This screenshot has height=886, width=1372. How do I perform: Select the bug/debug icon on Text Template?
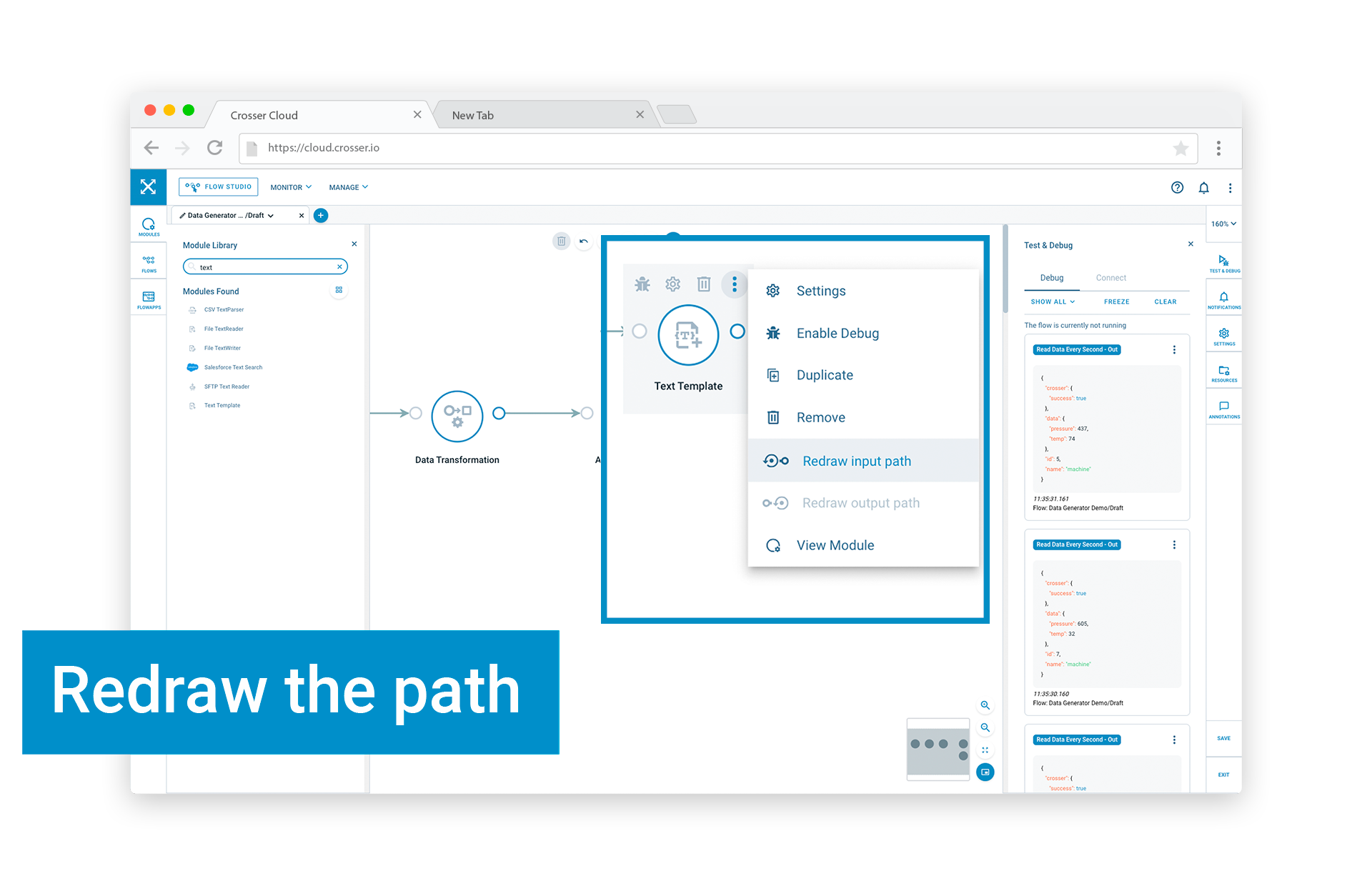(641, 280)
